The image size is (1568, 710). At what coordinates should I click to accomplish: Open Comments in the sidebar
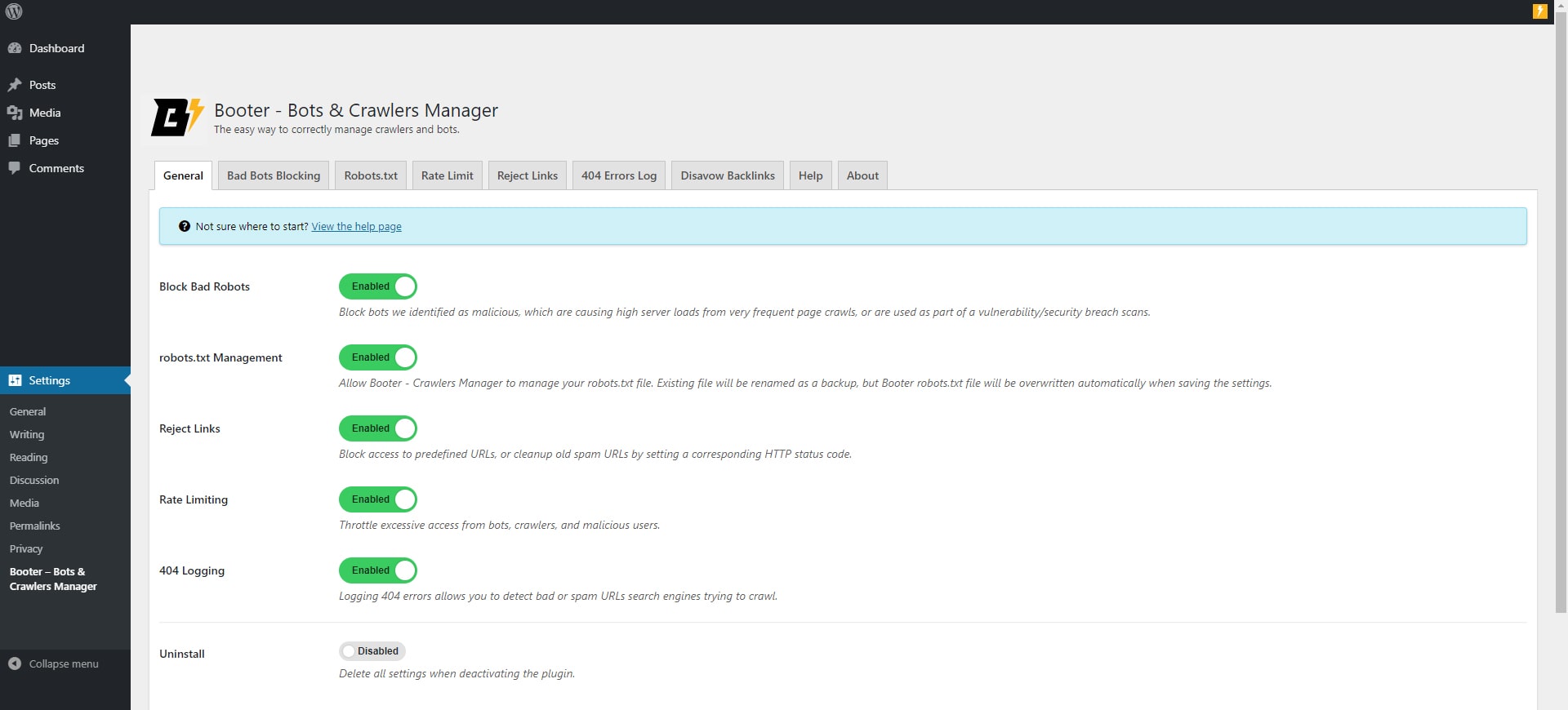tap(65, 168)
